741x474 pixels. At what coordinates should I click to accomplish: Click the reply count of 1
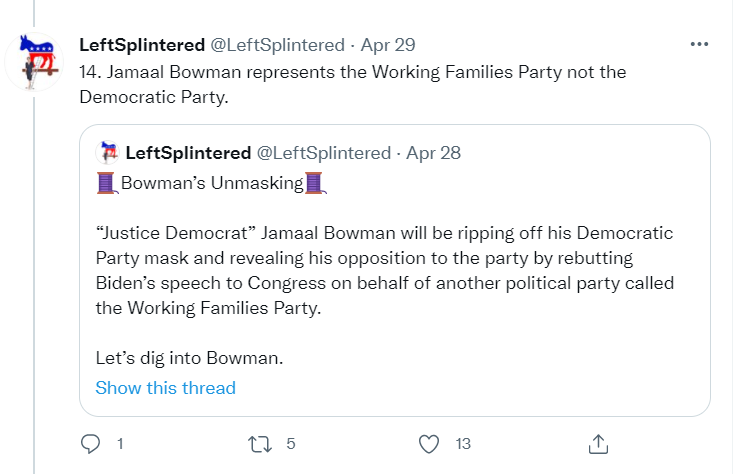120,443
